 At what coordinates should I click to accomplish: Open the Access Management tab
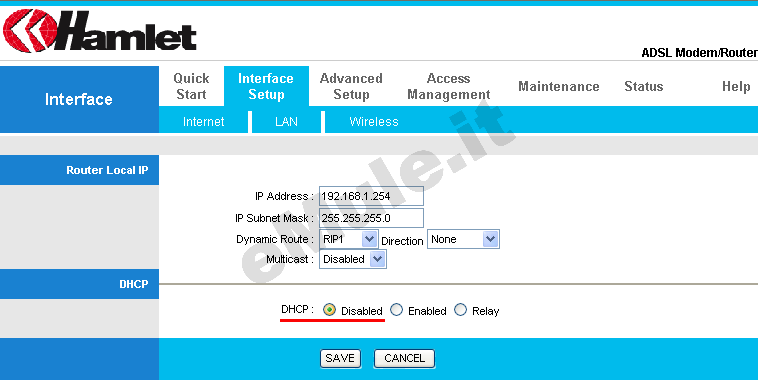449,86
